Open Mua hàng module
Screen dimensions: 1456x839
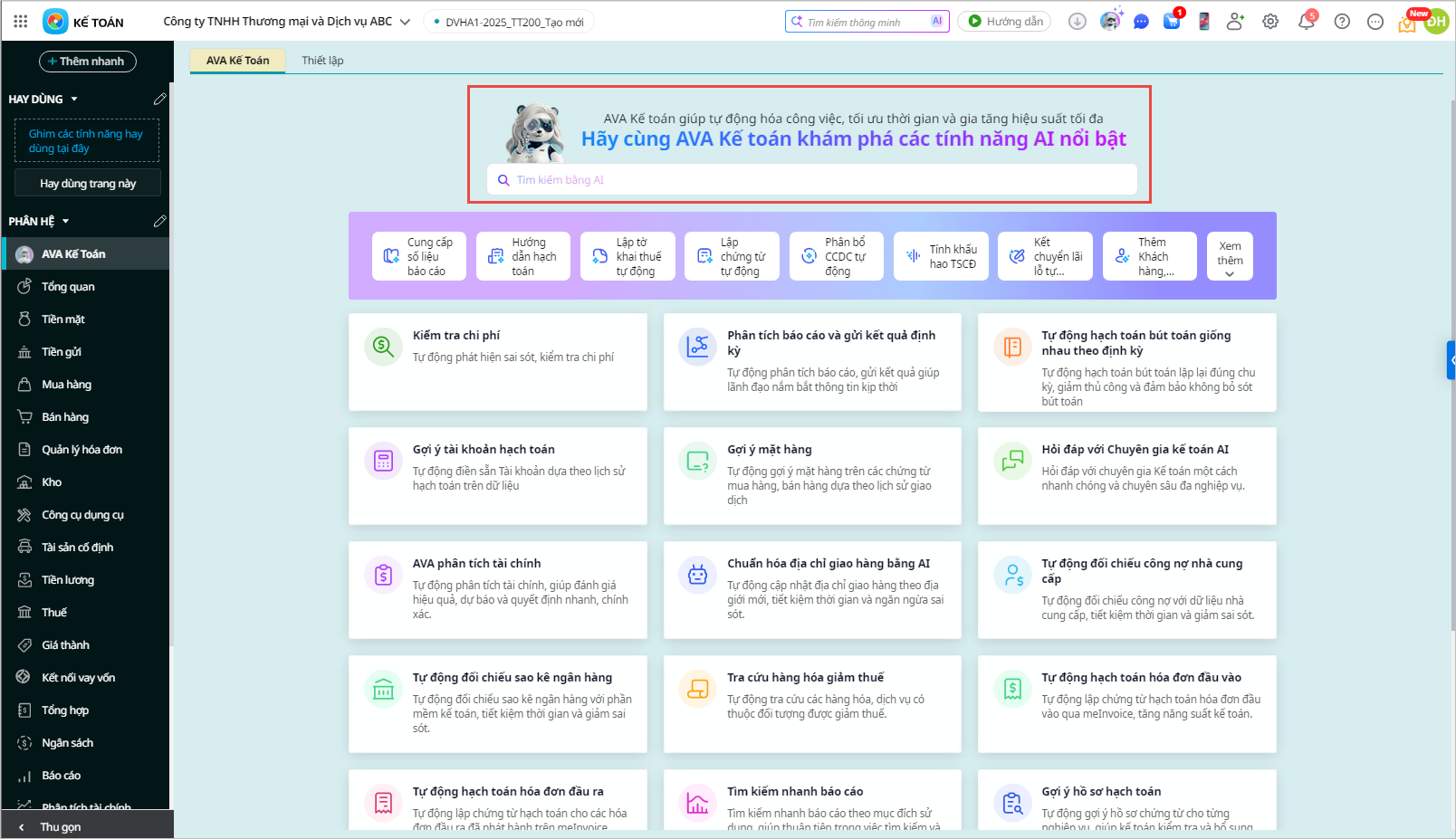point(86,385)
